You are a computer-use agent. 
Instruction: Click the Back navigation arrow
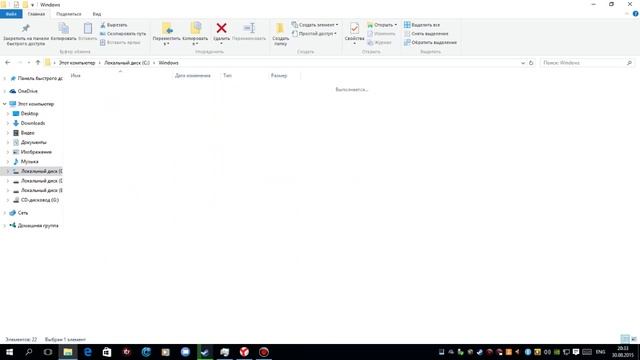8,62
